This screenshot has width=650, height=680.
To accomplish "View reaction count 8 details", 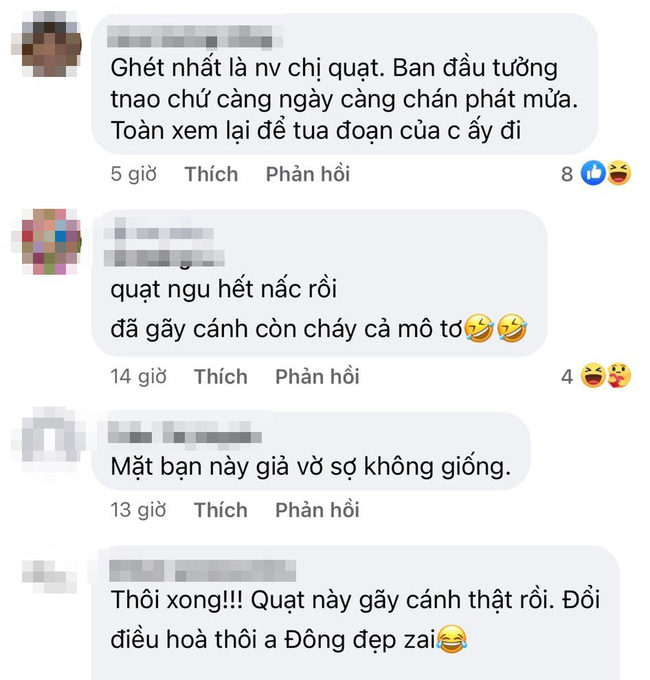I will pyautogui.click(x=567, y=174).
